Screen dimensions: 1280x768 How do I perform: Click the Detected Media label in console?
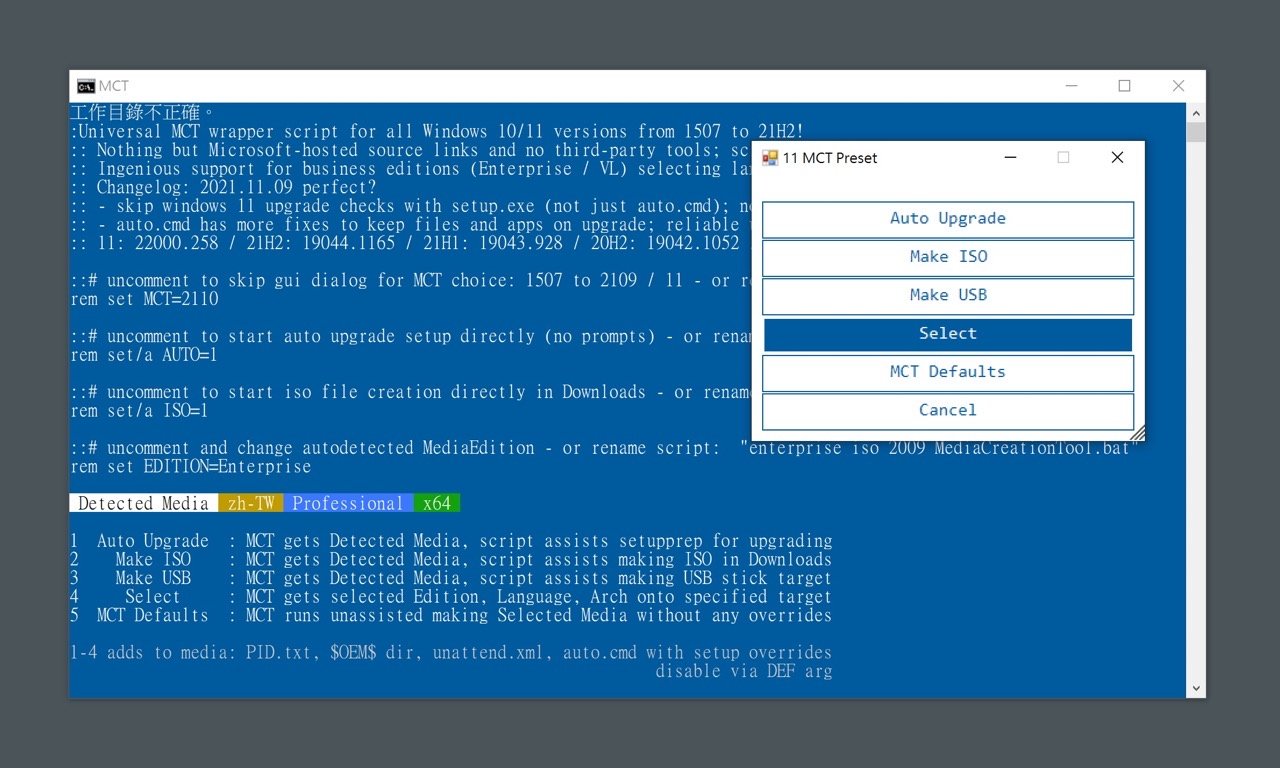point(144,503)
